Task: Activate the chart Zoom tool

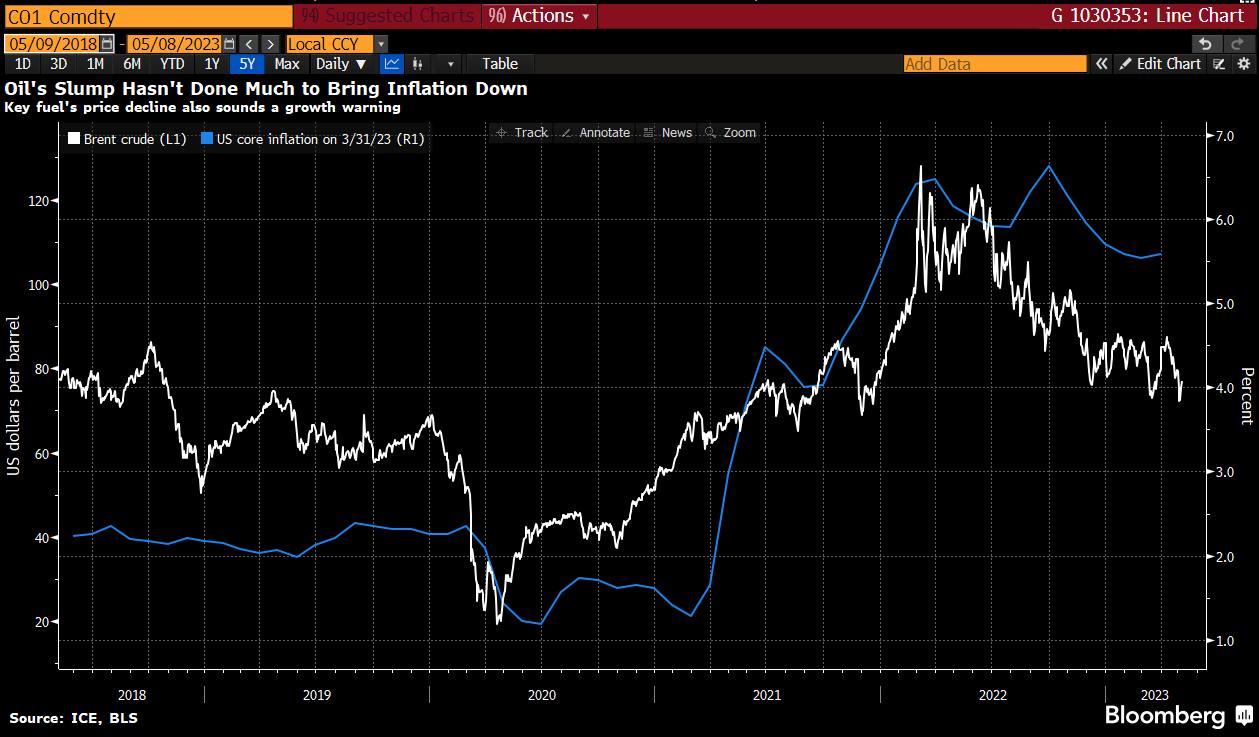Action: tap(730, 132)
